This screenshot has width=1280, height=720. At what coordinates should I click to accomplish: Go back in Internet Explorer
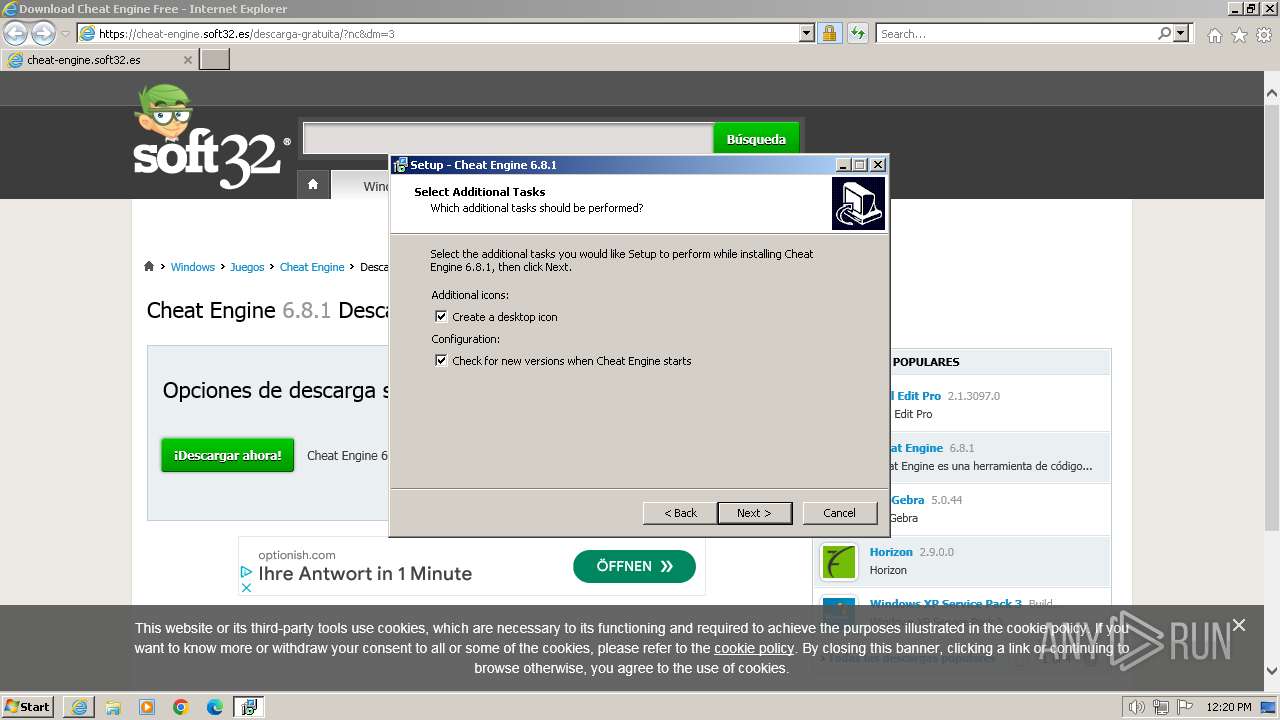point(15,33)
